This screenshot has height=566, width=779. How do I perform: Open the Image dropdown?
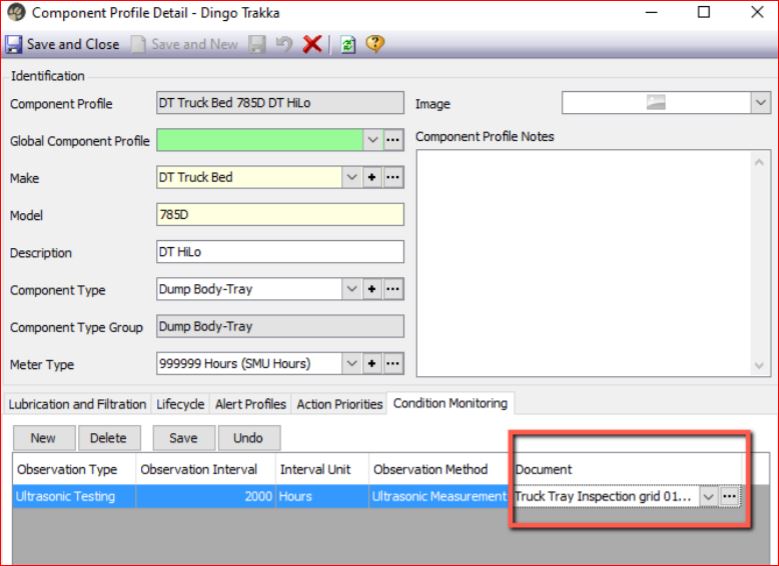[760, 104]
